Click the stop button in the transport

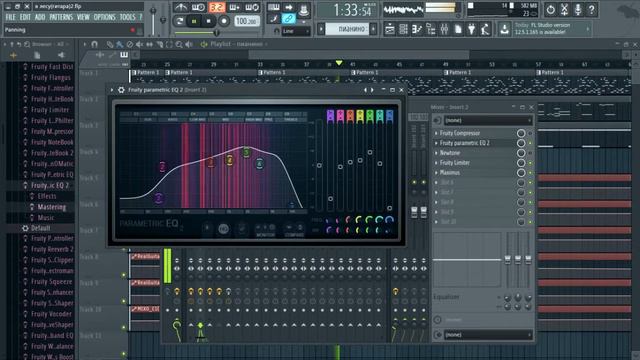pyautogui.click(x=209, y=21)
